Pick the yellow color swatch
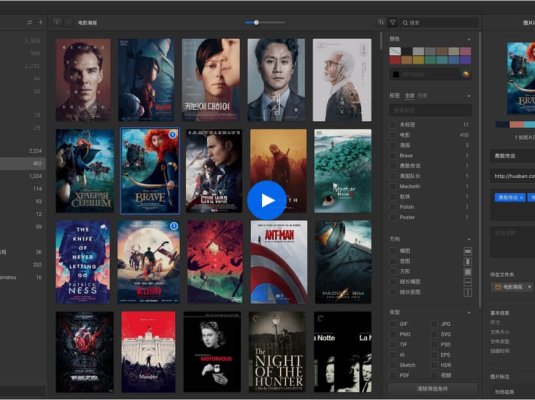The height and width of the screenshot is (400, 535). pyautogui.click(x=418, y=60)
